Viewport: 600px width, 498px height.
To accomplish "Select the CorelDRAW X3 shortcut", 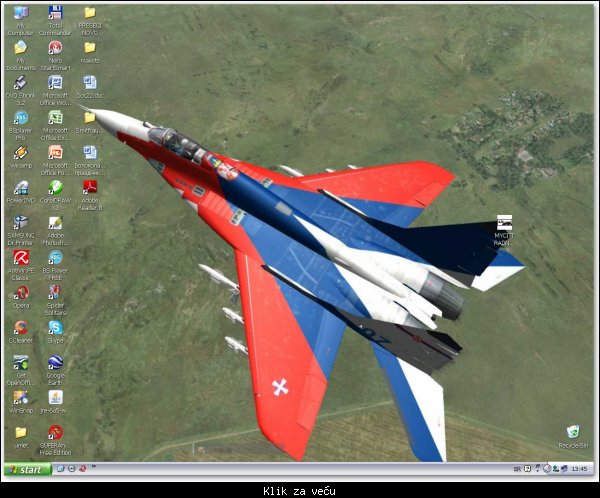I will click(55, 195).
